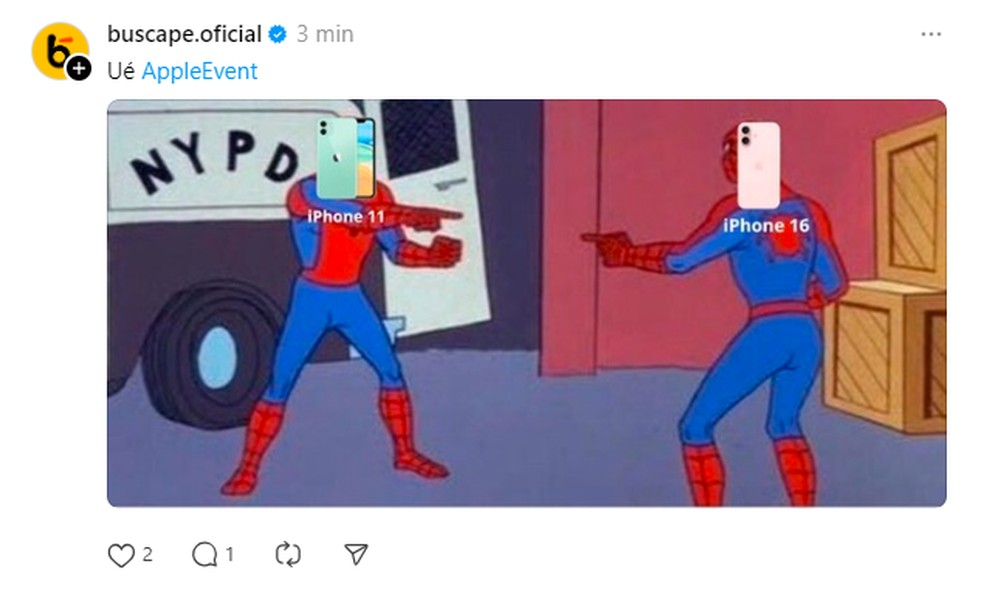
Task: Repost using the circular arrows icon
Action: click(288, 555)
